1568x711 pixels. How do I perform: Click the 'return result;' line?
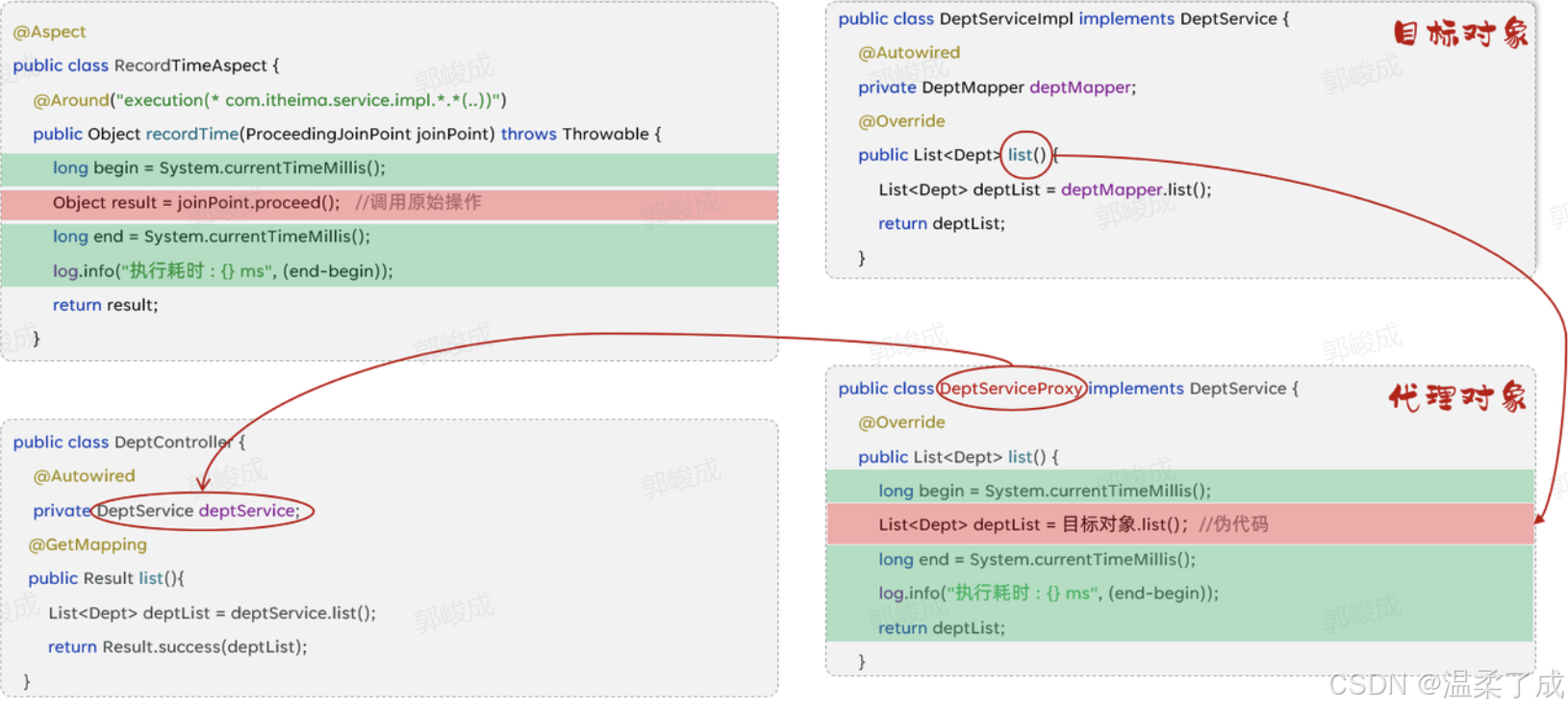tap(105, 305)
